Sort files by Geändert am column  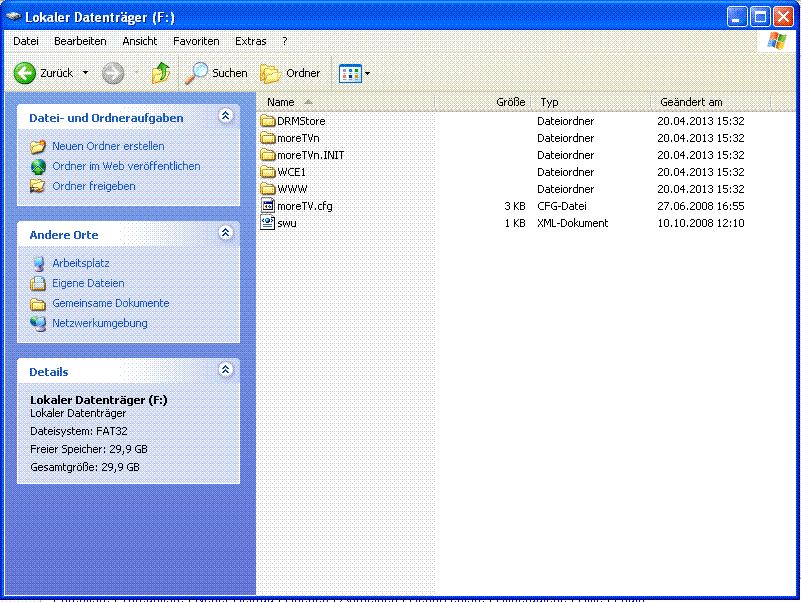click(x=691, y=102)
